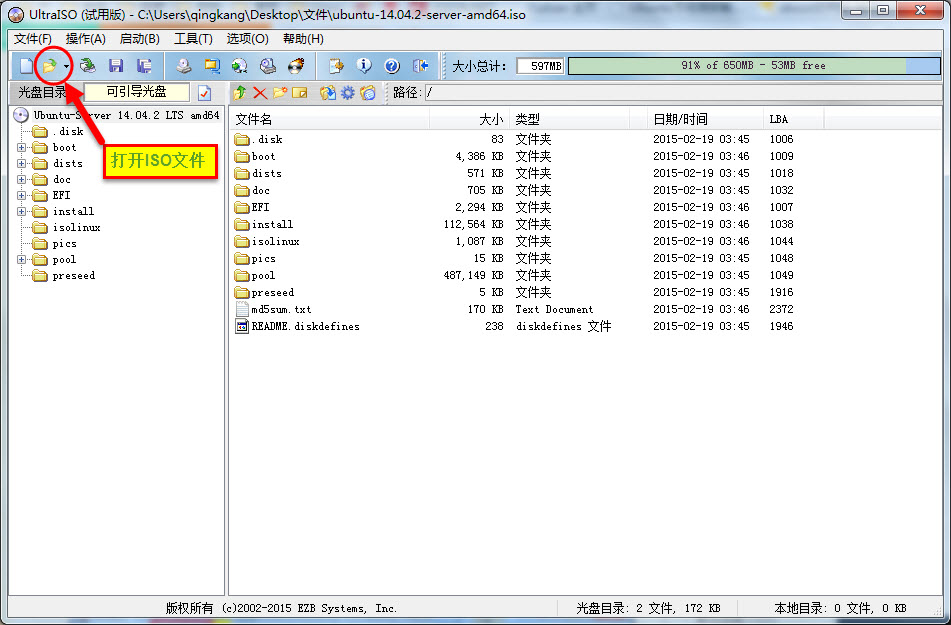
Task: Expand the install node in disc tree
Action: pos(22,211)
